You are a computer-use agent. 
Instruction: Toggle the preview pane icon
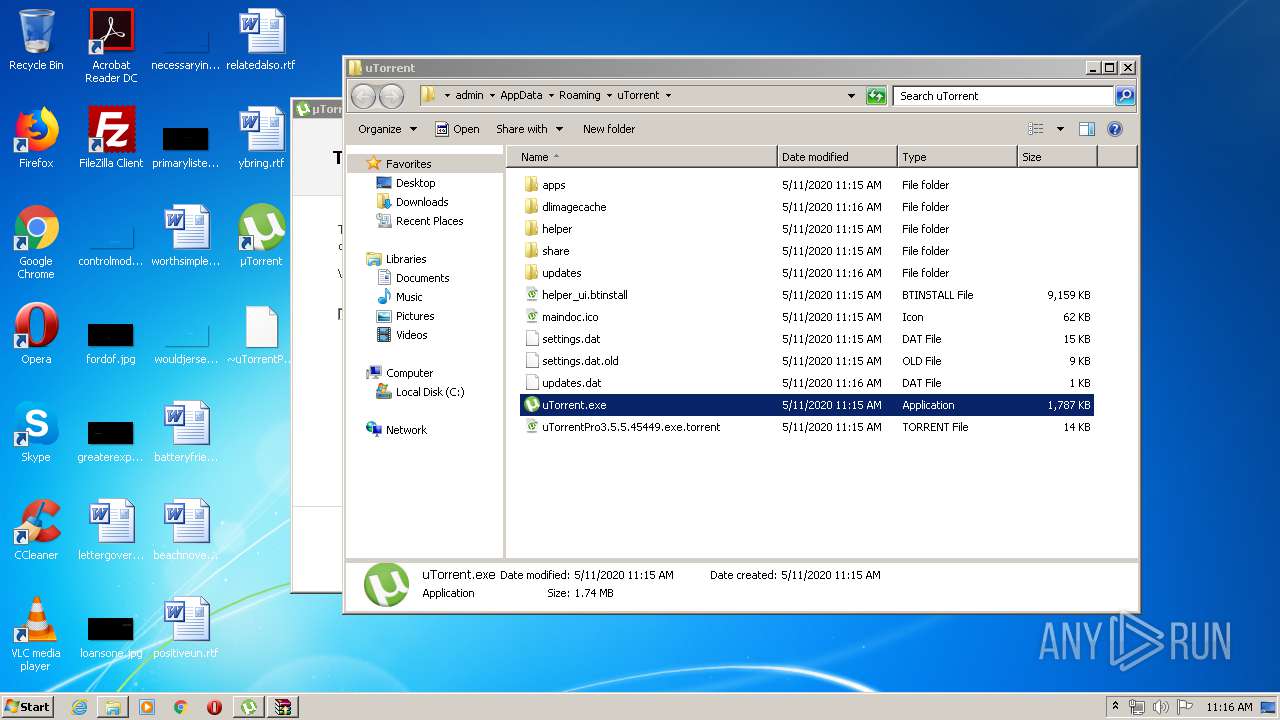pos(1087,129)
